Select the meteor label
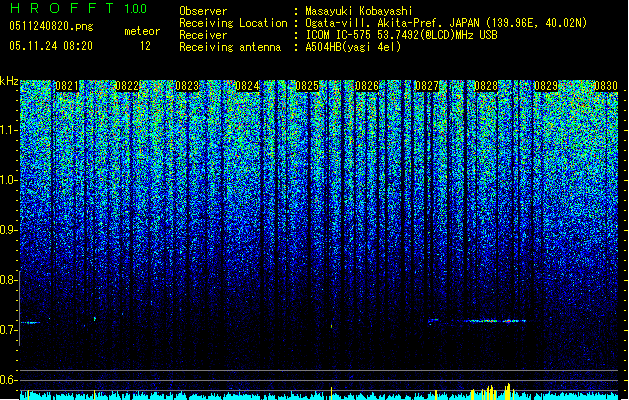The width and height of the screenshot is (629, 400). [x=142, y=31]
